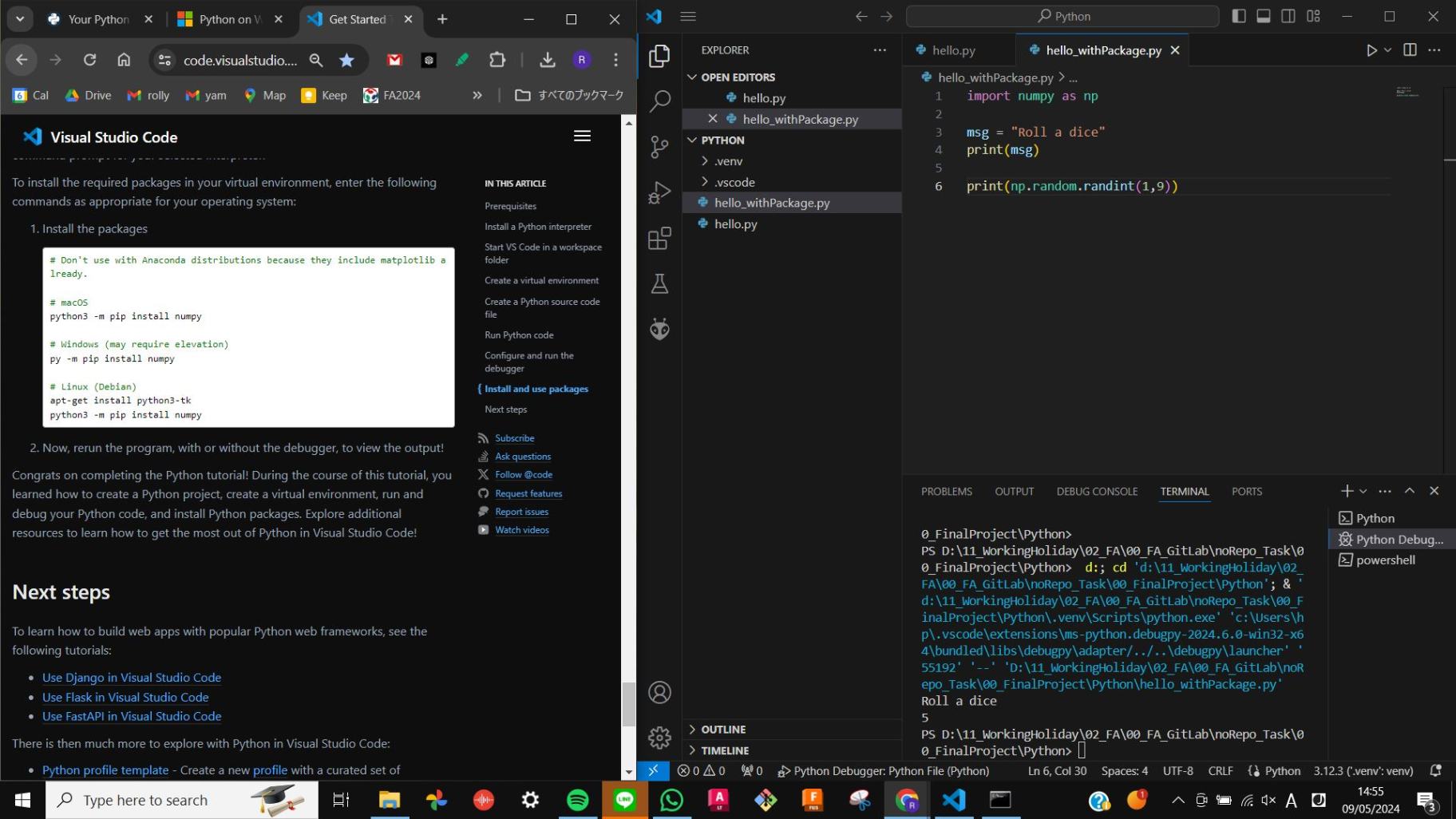The height and width of the screenshot is (819, 1456).
Task: Open VS Code hamburger application menu
Action: (x=688, y=16)
